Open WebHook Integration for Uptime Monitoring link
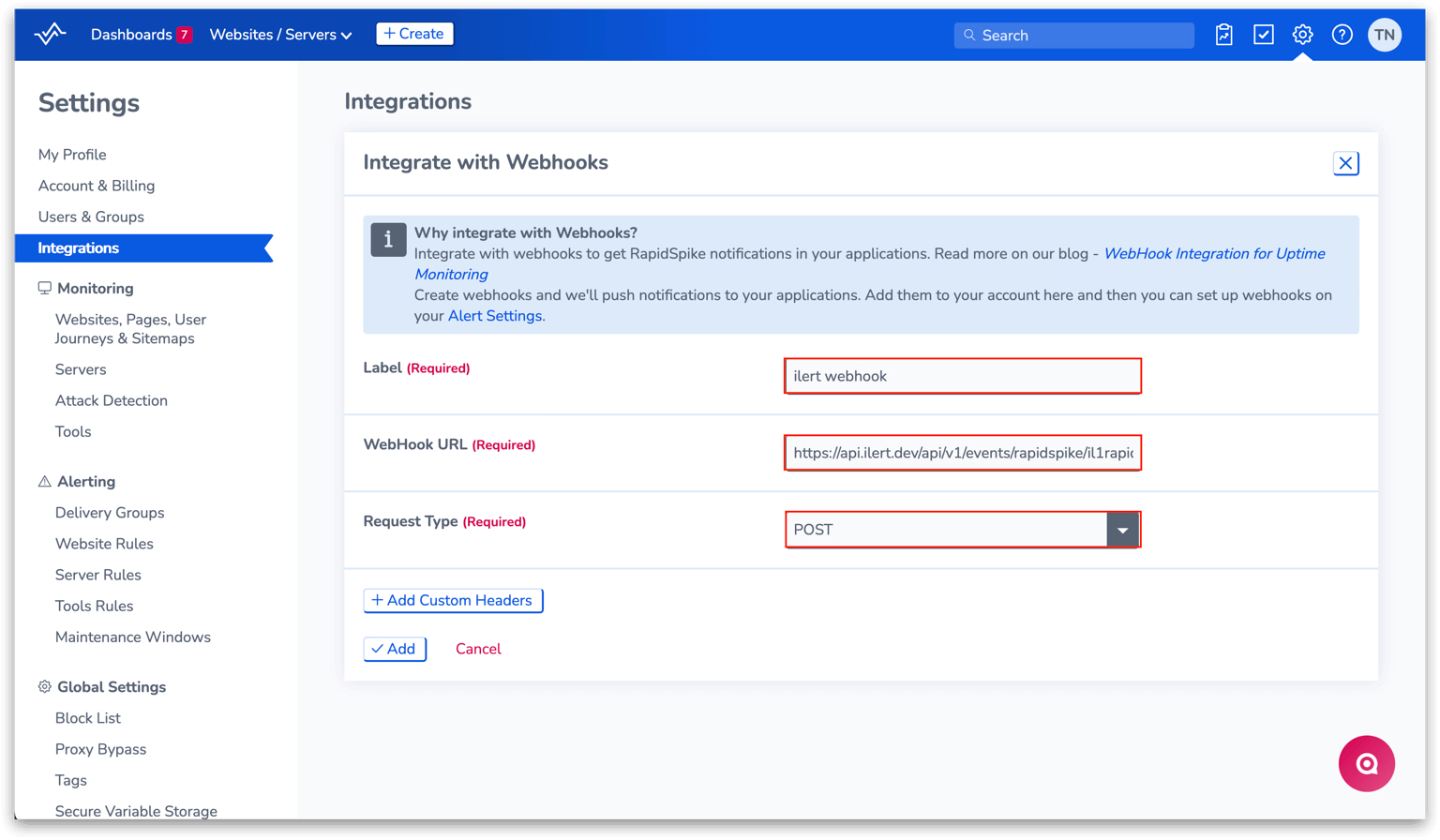Screen dimensions: 1440x840 click(870, 263)
